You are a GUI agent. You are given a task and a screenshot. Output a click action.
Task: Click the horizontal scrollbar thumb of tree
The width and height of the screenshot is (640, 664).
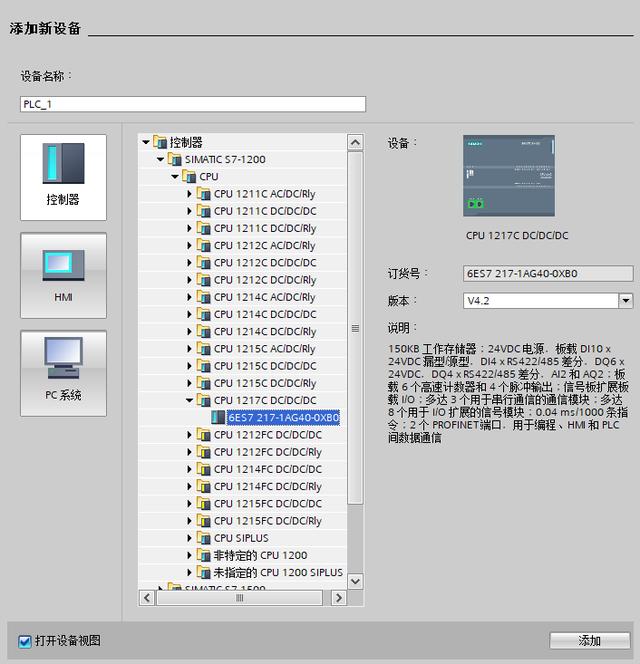tap(240, 598)
